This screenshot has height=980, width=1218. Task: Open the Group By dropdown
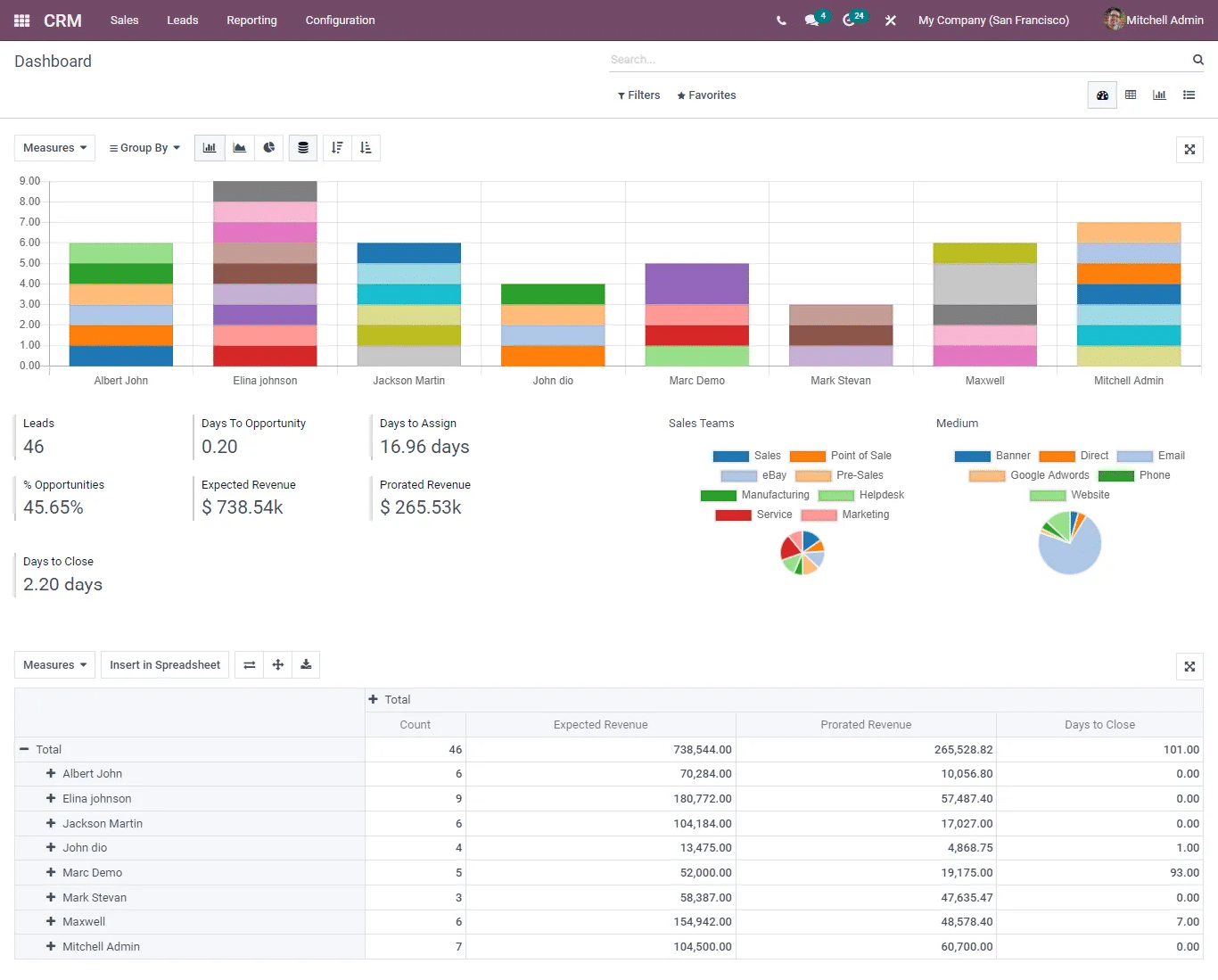pyautogui.click(x=144, y=147)
